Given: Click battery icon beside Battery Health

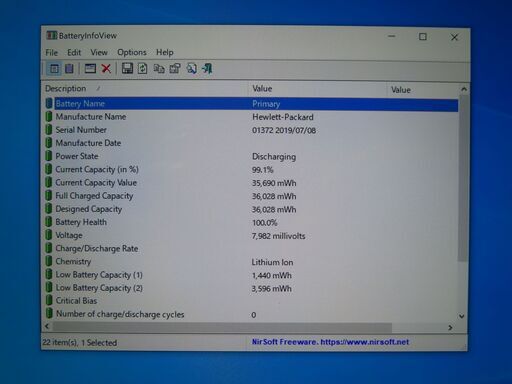Looking at the screenshot, I should coord(49,222).
